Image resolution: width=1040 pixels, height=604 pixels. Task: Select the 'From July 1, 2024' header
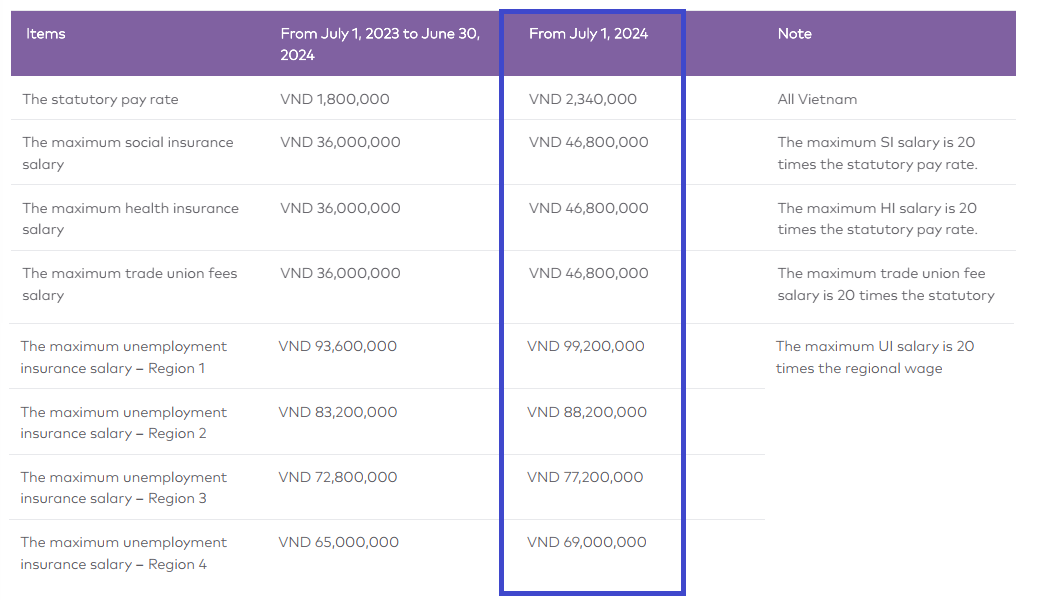pos(588,34)
